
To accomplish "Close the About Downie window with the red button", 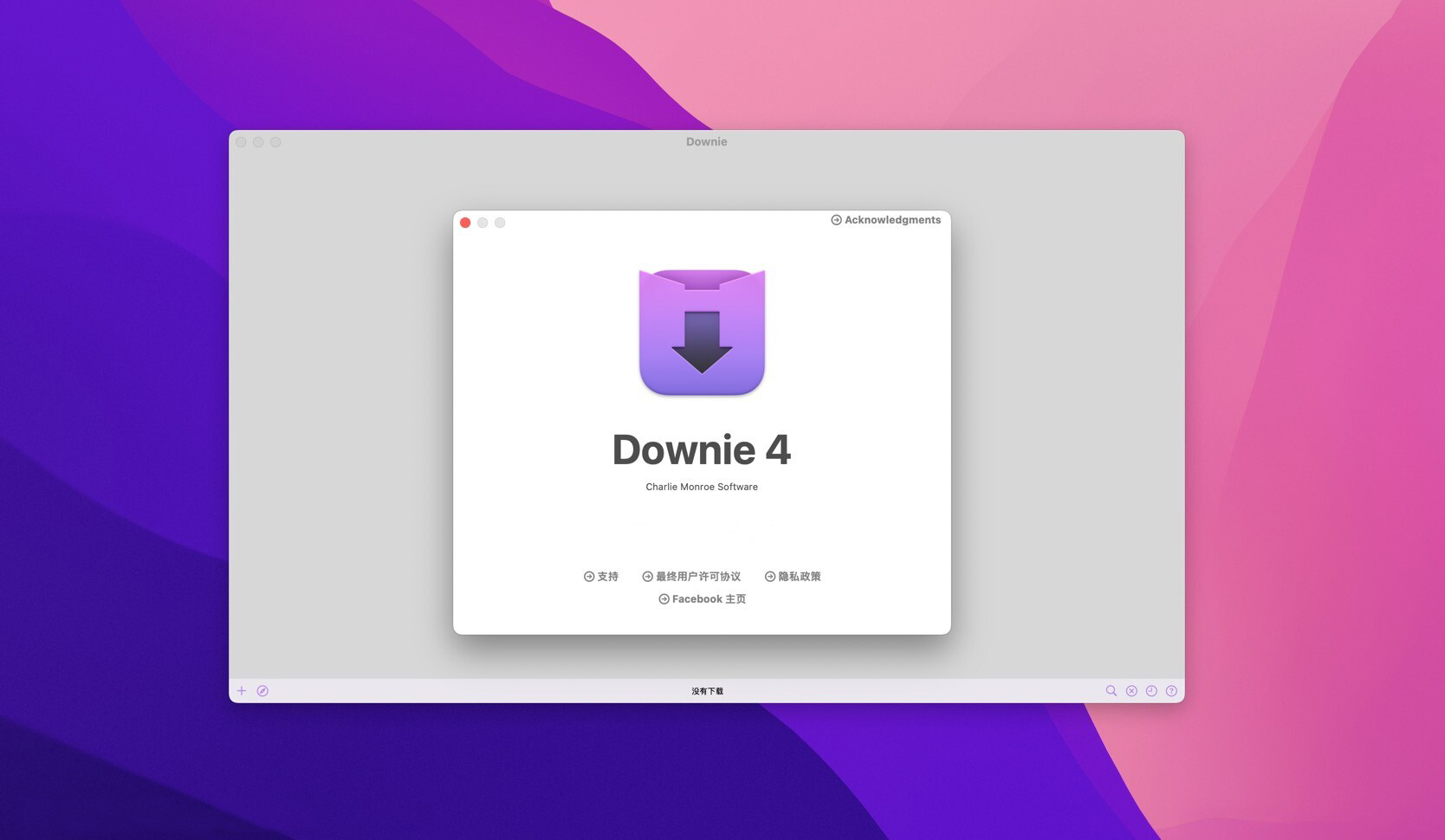I will tap(465, 223).
